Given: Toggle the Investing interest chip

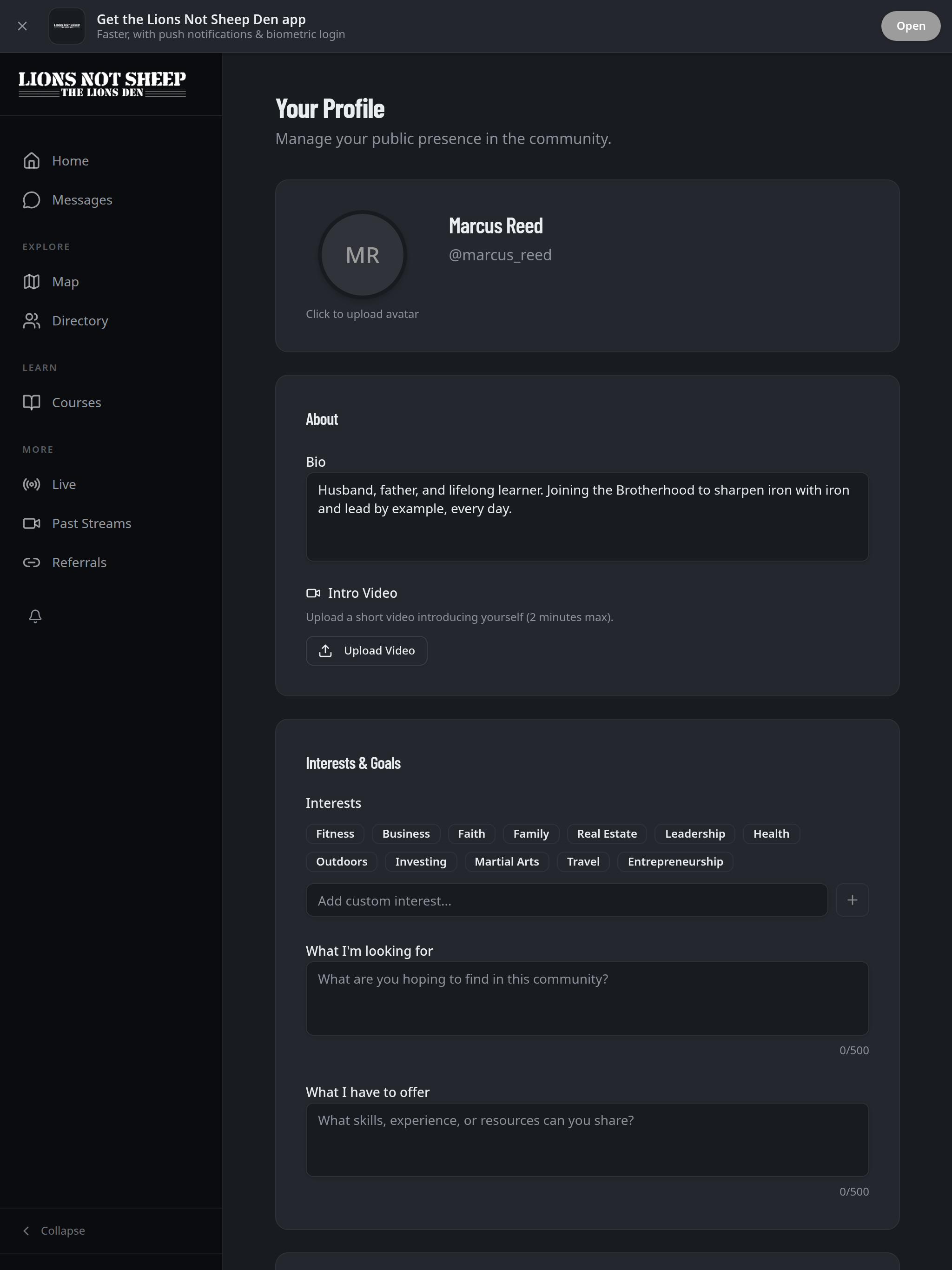Looking at the screenshot, I should [x=421, y=862].
